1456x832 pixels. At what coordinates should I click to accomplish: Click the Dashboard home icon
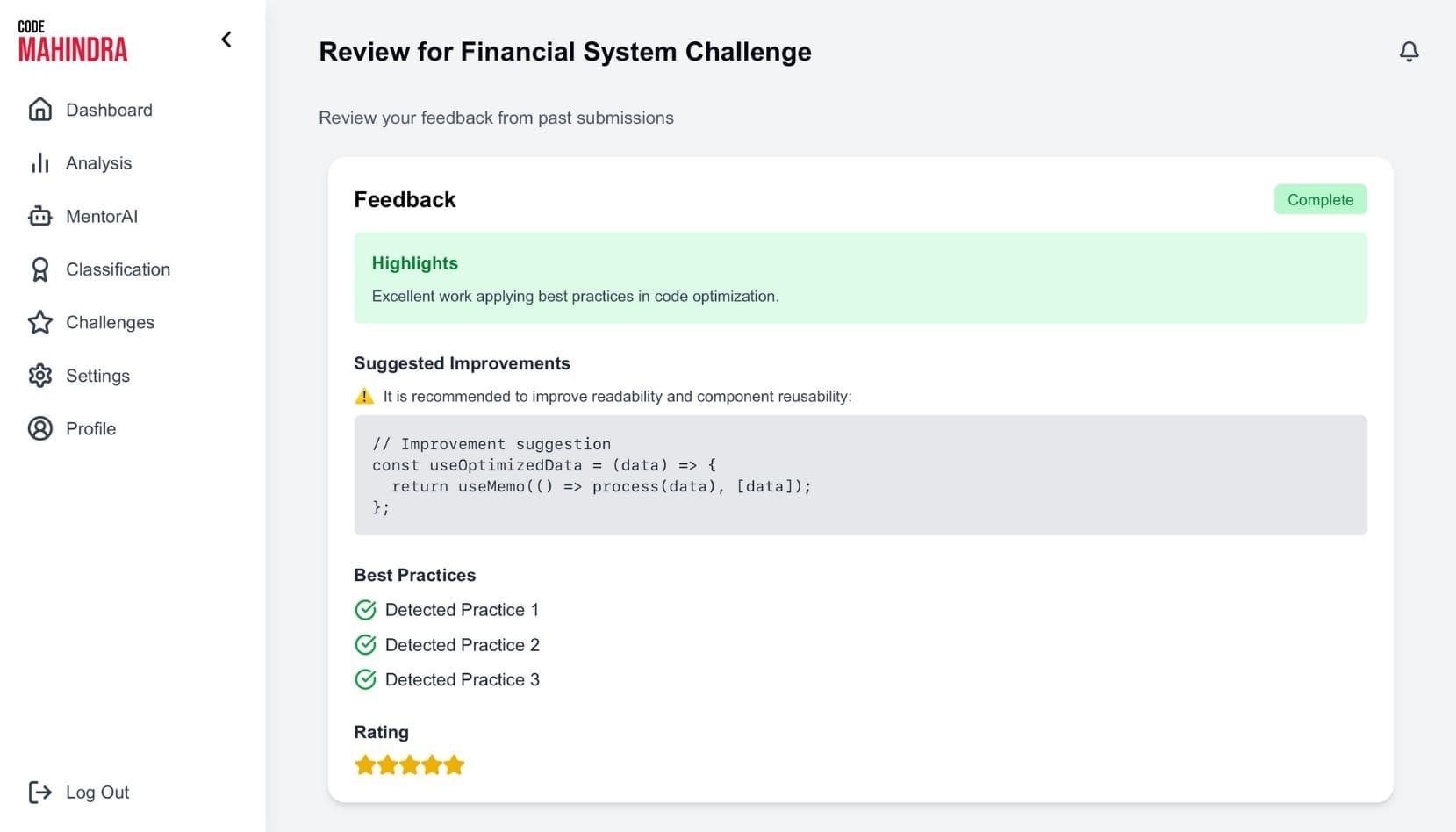click(40, 110)
